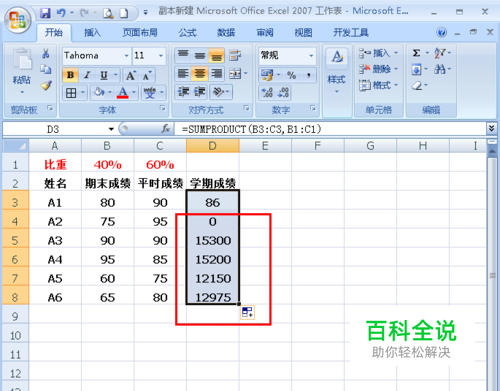
Task: Apply accounting number format
Action: click(267, 75)
